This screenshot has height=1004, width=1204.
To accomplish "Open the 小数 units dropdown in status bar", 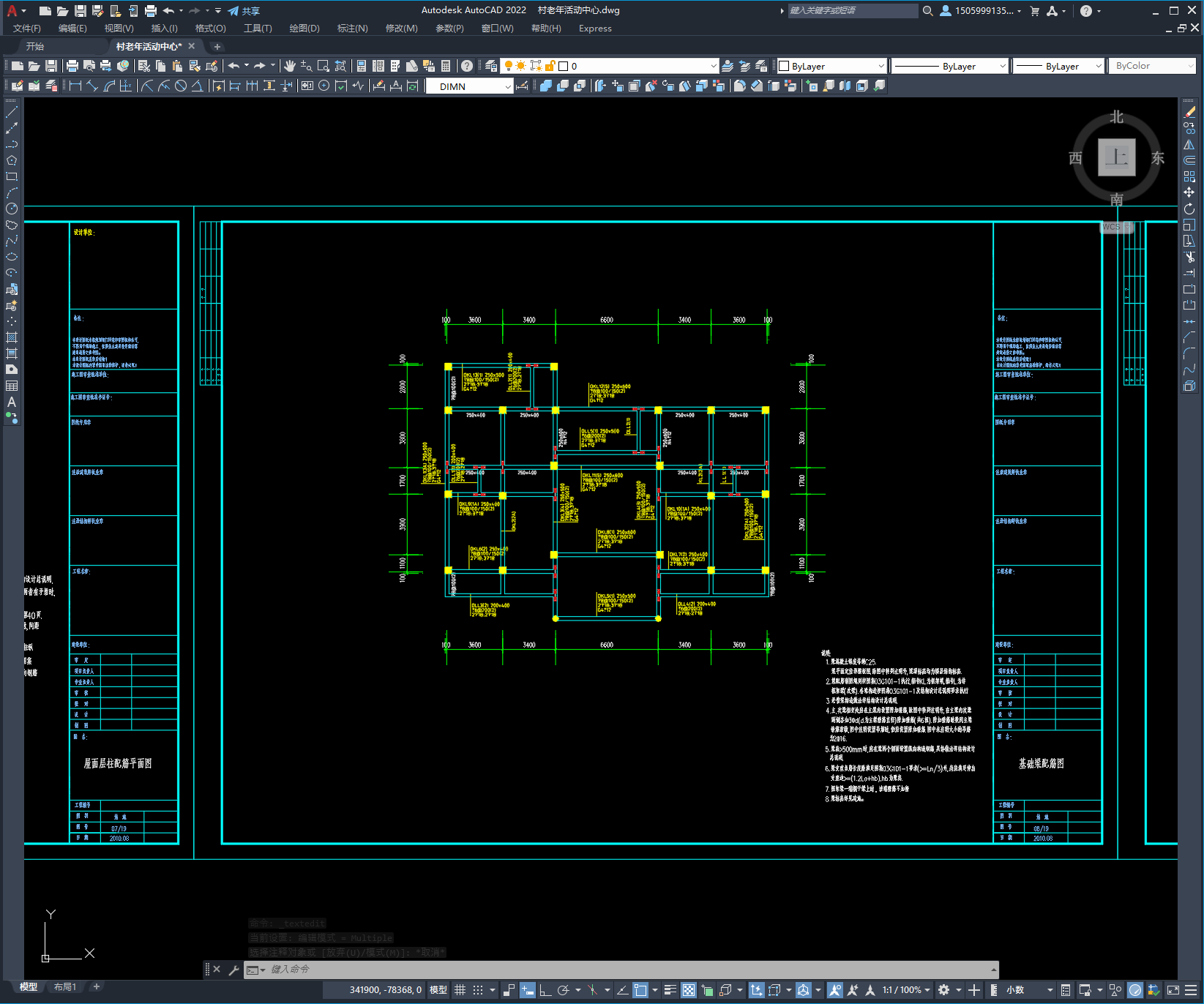I will [x=1029, y=989].
